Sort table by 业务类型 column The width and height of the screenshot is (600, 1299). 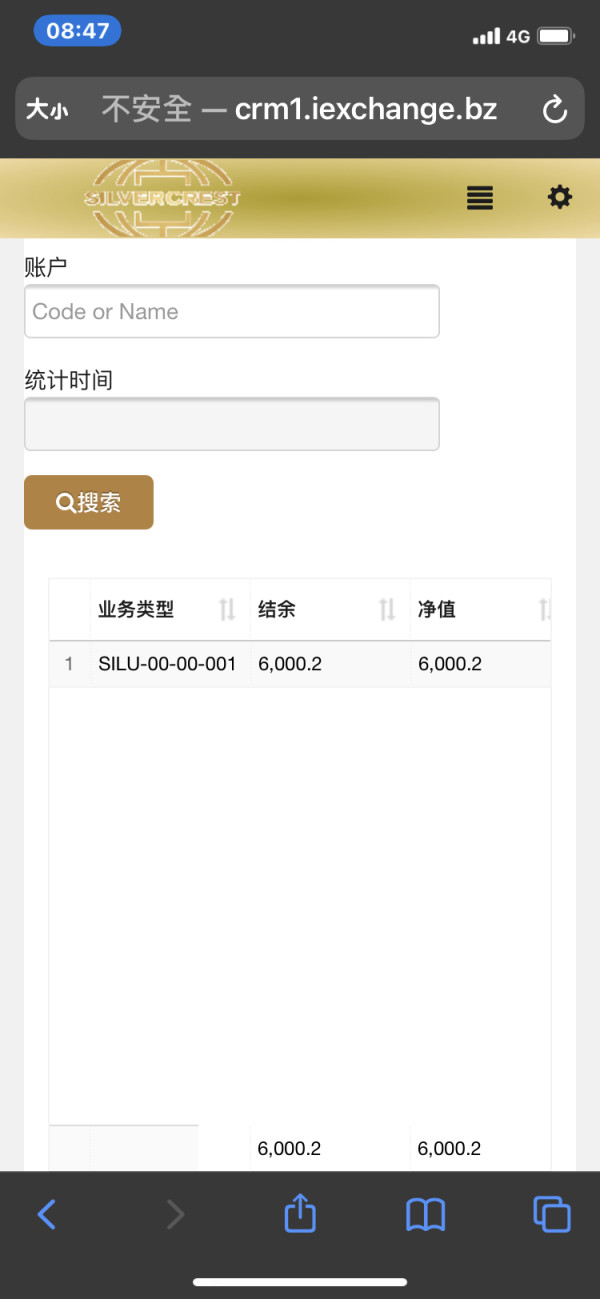click(227, 609)
